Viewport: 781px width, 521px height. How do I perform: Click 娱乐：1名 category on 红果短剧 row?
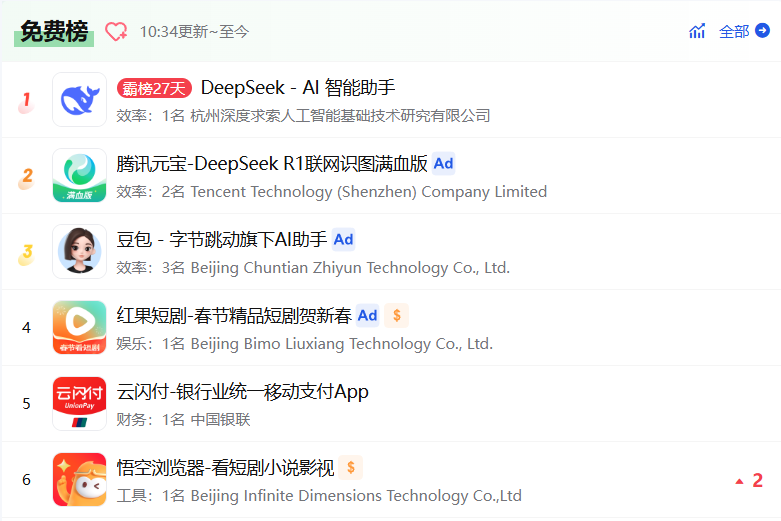pyautogui.click(x=150, y=344)
